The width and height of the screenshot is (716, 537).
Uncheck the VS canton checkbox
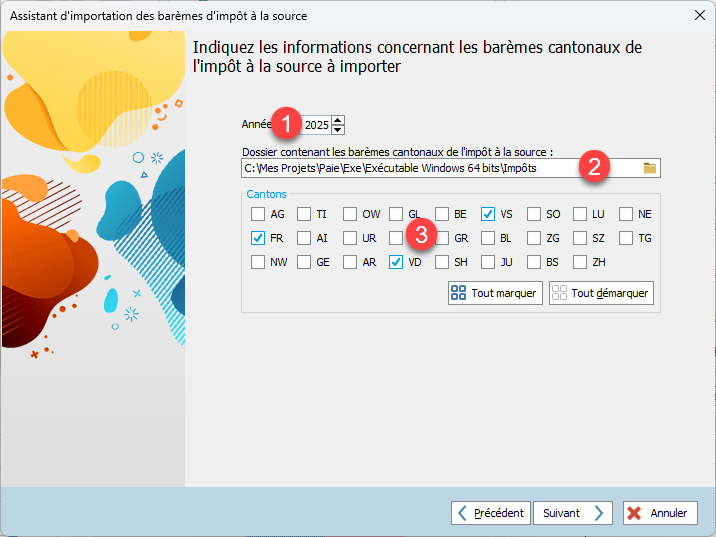pyautogui.click(x=488, y=214)
